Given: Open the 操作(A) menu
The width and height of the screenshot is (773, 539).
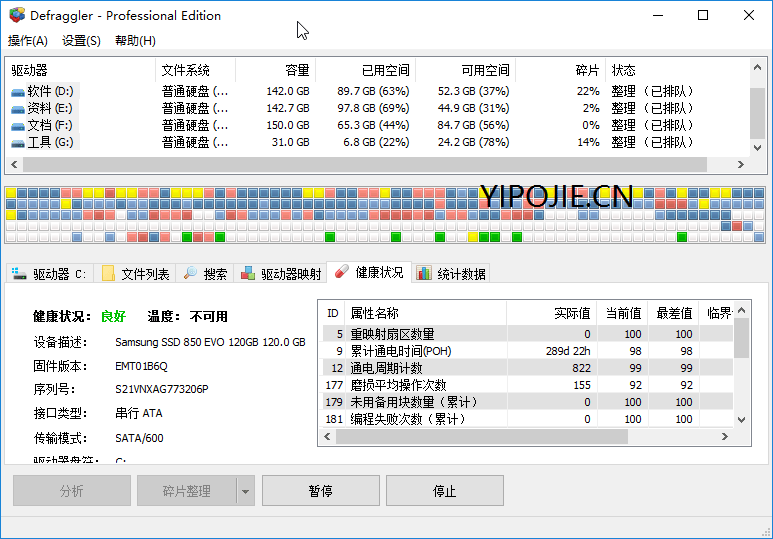Looking at the screenshot, I should point(28,41).
